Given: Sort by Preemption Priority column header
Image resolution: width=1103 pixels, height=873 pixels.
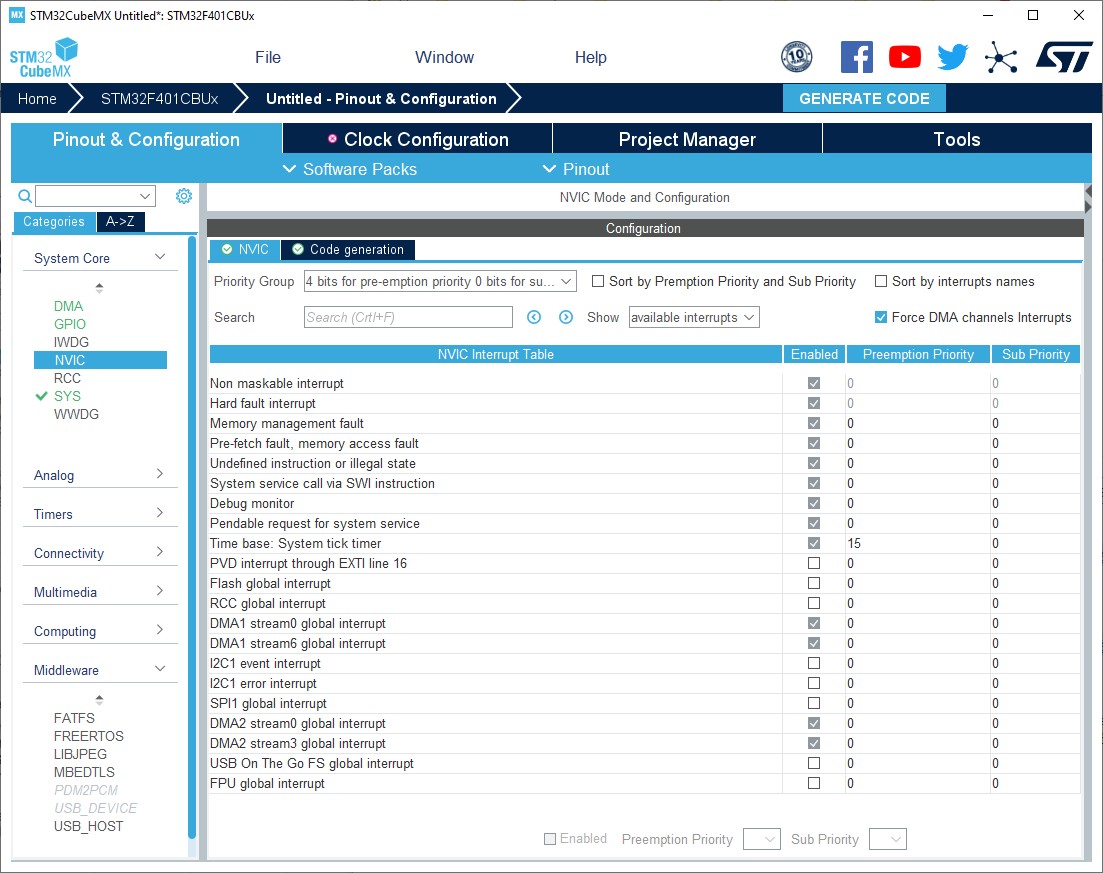Looking at the screenshot, I should click(x=918, y=355).
